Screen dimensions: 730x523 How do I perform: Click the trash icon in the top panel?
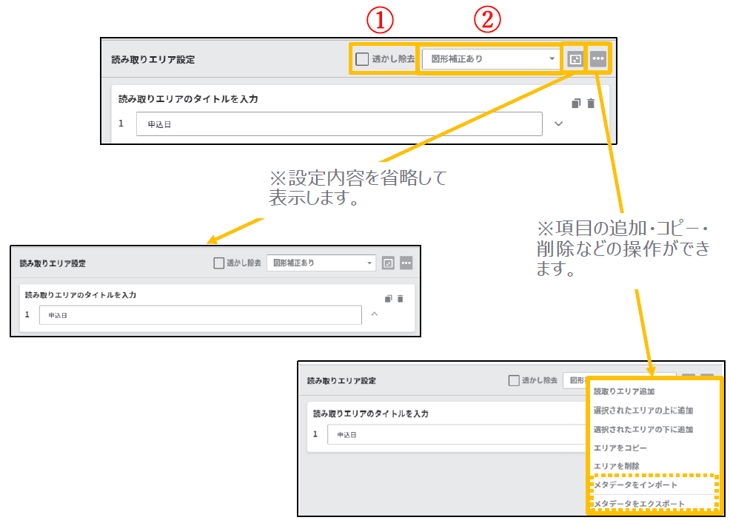[x=591, y=103]
